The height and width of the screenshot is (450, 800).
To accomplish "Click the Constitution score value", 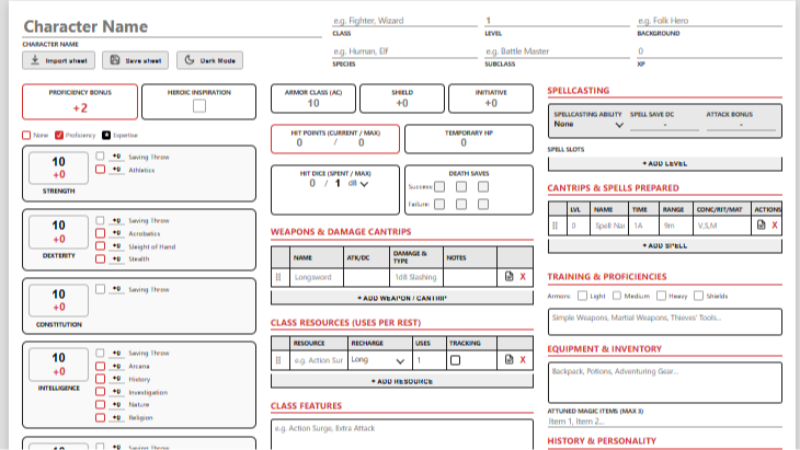I will (59, 294).
